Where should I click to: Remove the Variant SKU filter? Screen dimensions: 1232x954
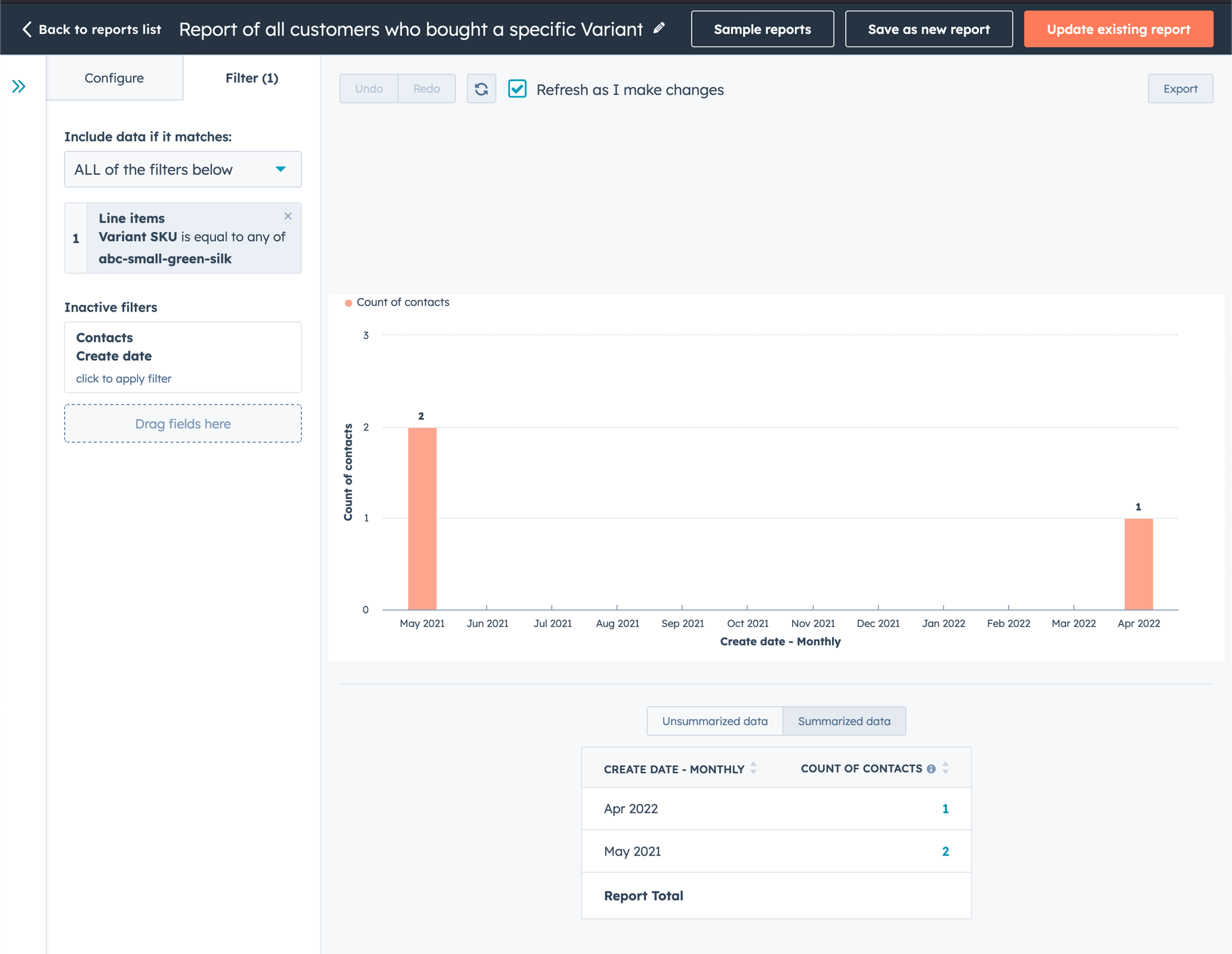click(x=288, y=216)
